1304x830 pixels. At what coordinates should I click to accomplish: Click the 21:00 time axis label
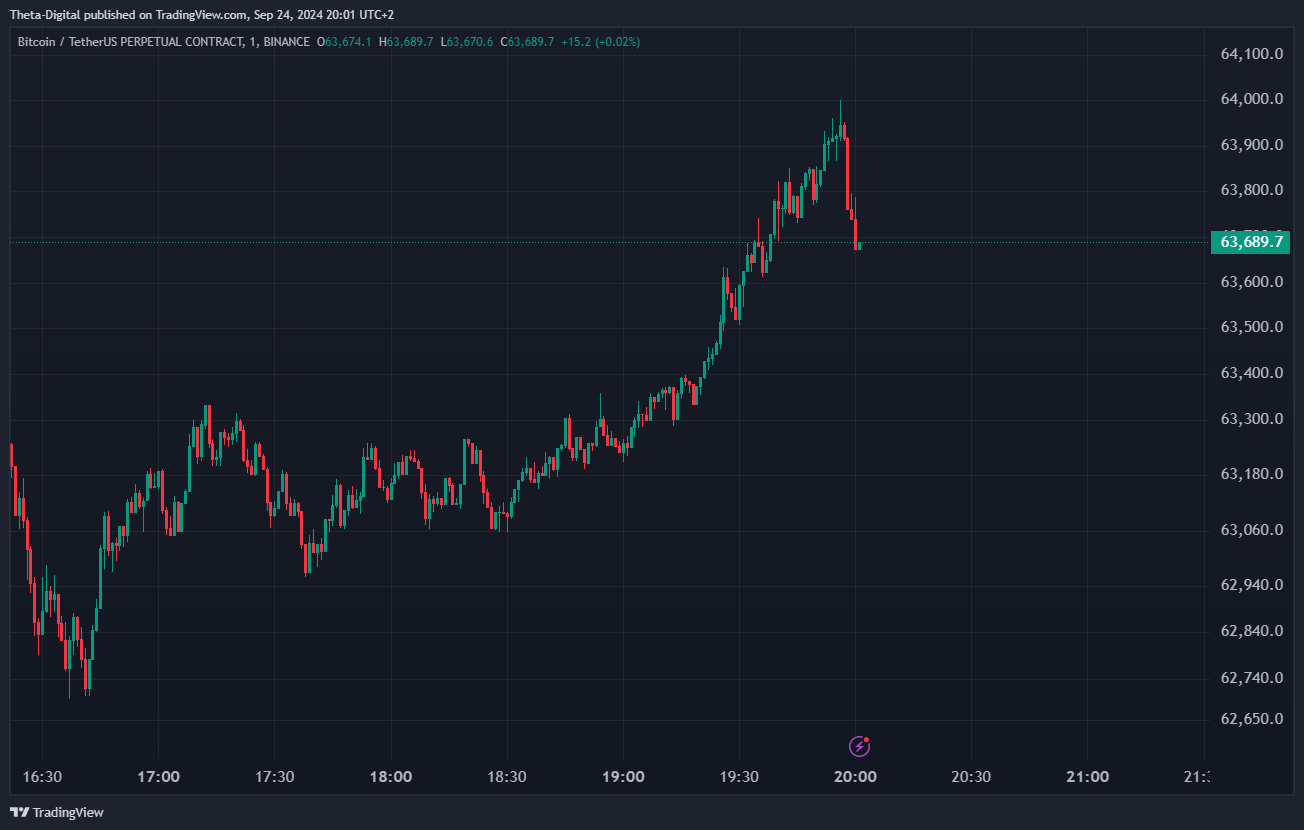click(1087, 777)
